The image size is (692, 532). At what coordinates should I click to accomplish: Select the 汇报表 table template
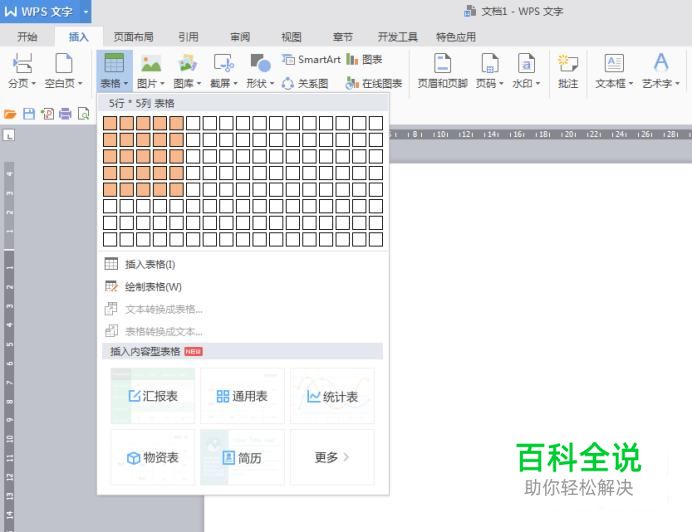click(153, 396)
